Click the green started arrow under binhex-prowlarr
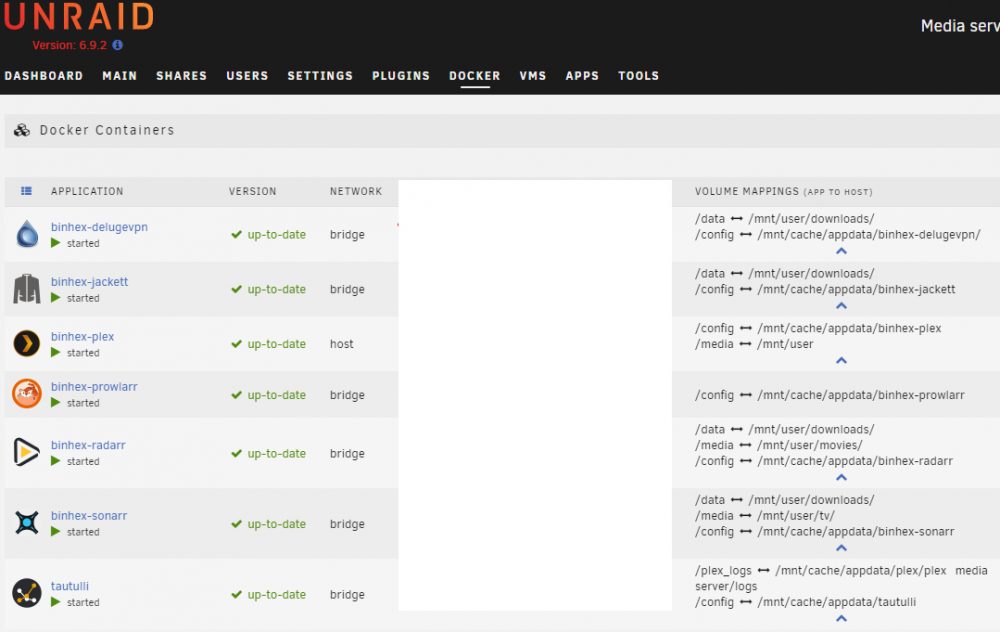1000x632 pixels. (55, 402)
